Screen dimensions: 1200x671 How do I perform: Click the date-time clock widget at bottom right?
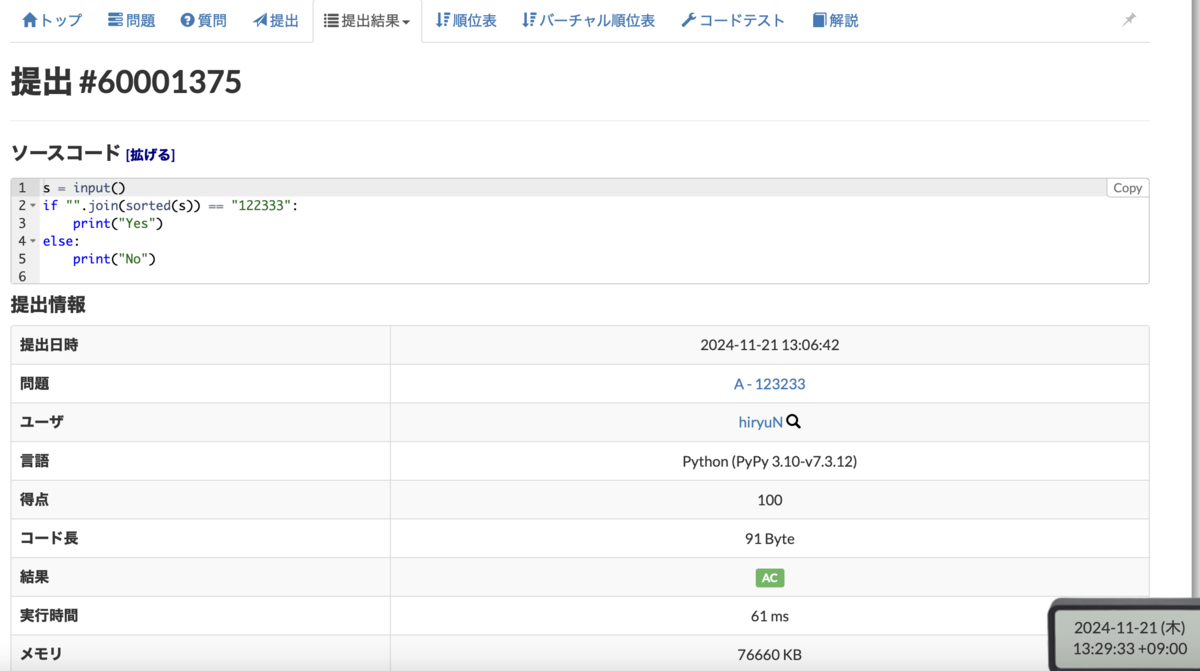1126,637
